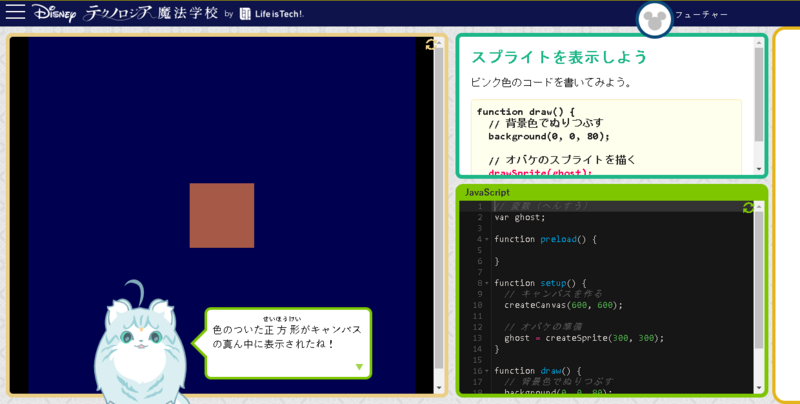Place cursor on empty line 5 inside preload
This screenshot has height=404, width=800.
[622, 250]
